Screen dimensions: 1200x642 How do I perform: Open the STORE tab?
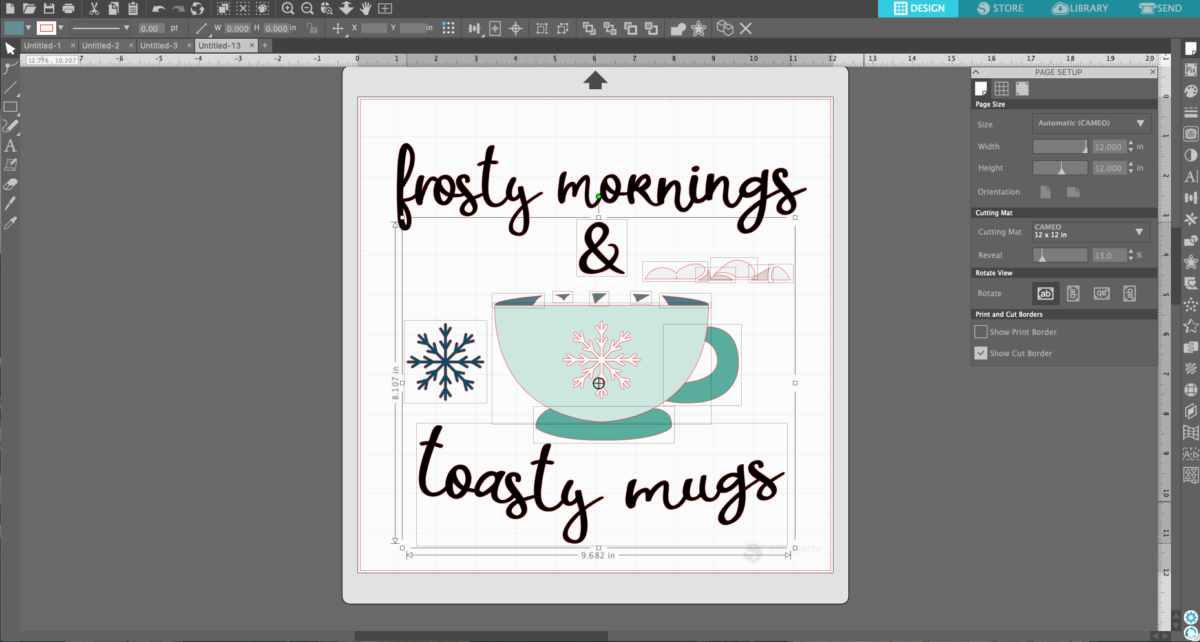pyautogui.click(x=1001, y=8)
